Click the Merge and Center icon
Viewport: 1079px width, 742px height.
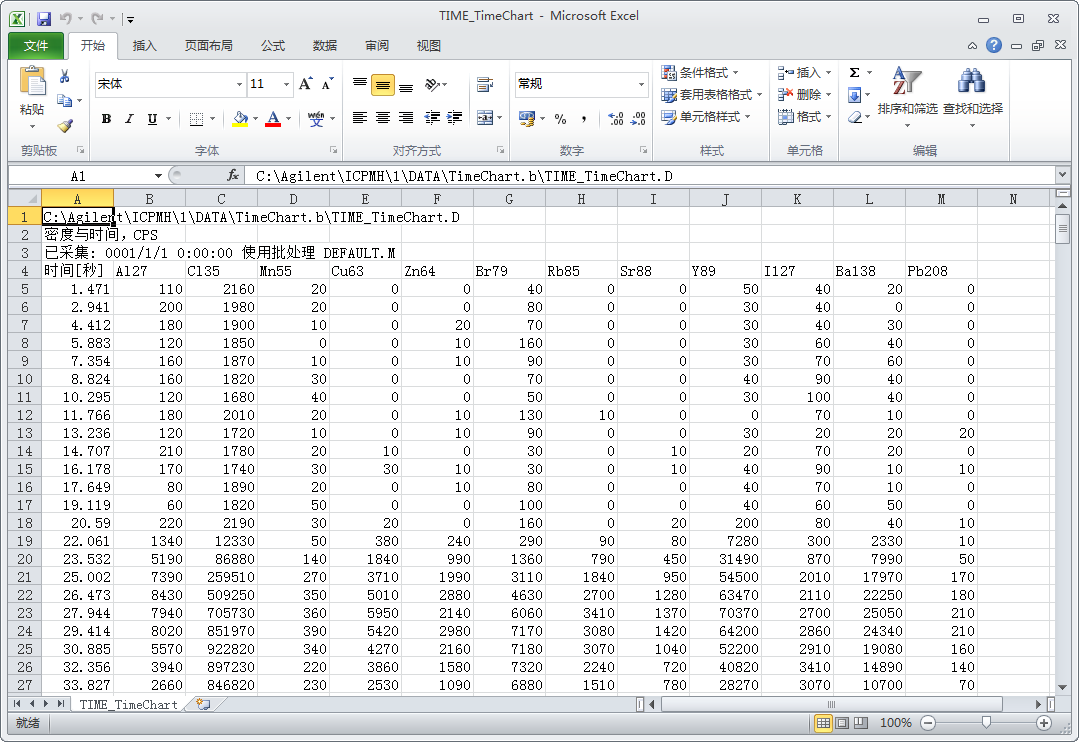click(x=485, y=118)
